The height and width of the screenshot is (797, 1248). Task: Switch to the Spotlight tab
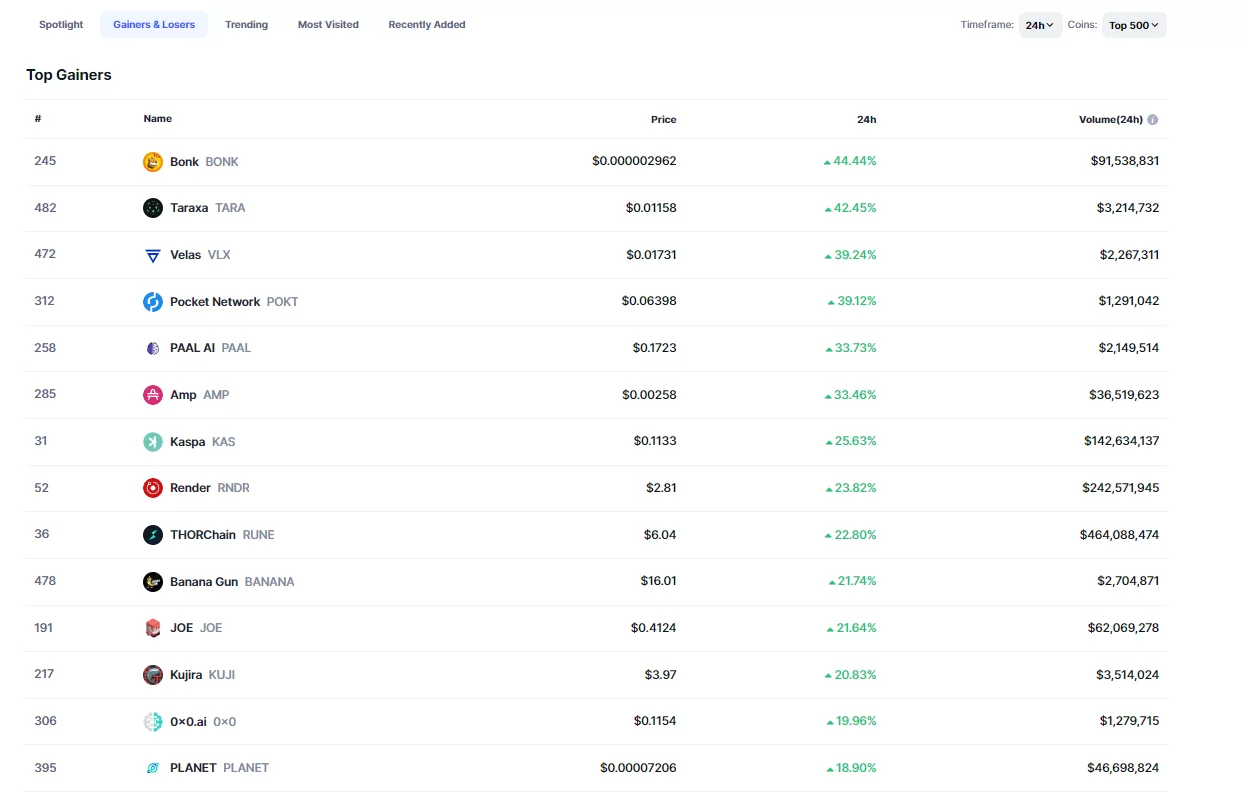(61, 25)
